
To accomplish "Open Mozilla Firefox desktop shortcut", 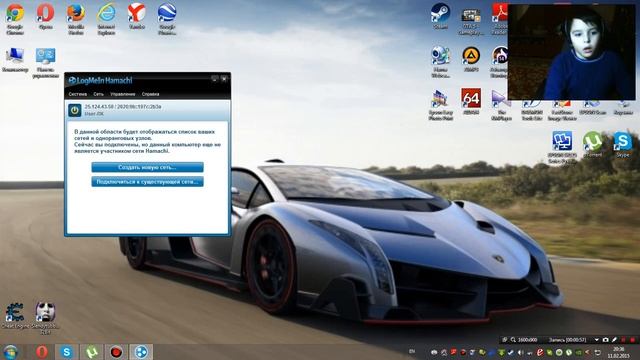I will tap(76, 19).
